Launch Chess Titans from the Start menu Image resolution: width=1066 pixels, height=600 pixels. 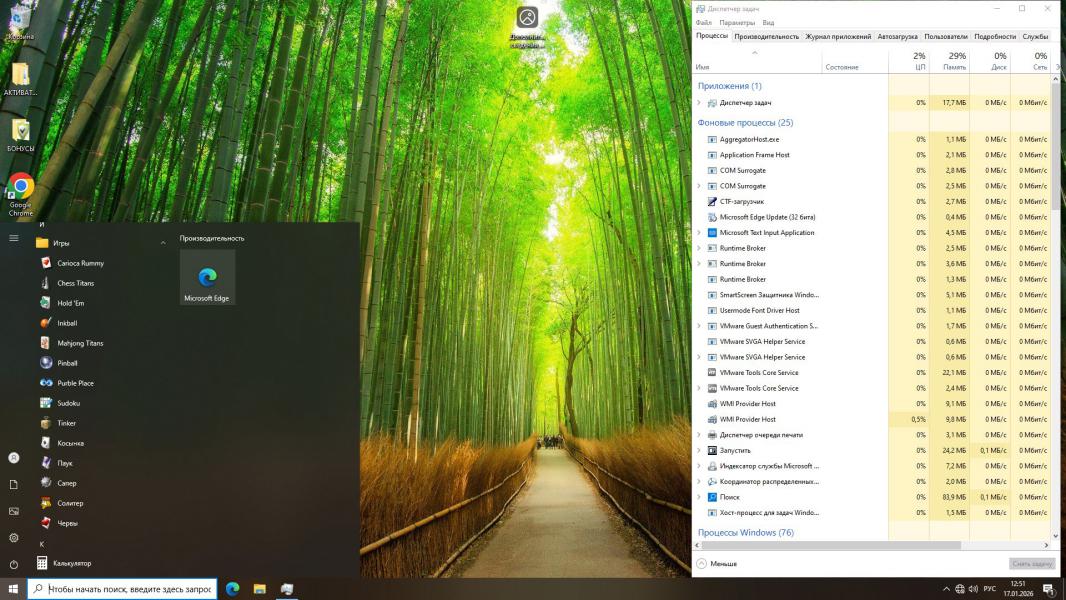pos(75,283)
